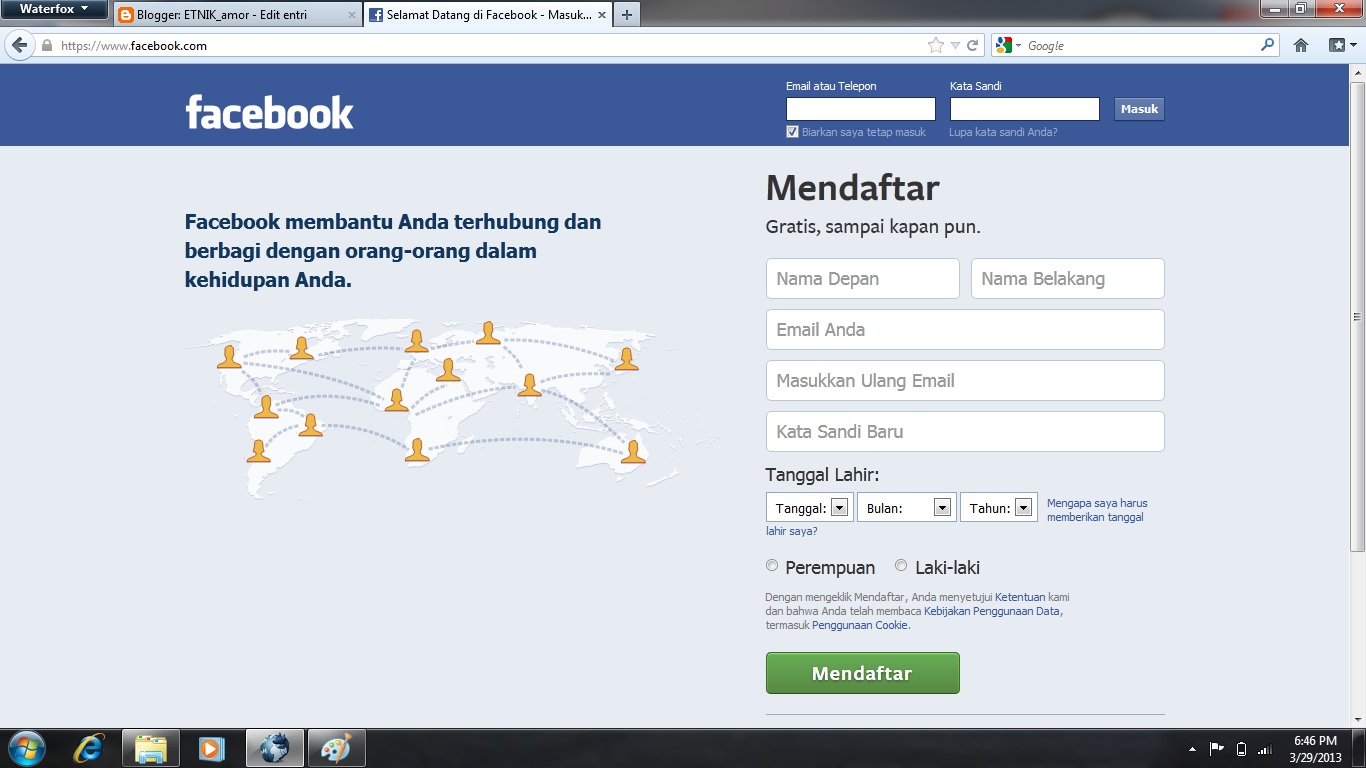The image size is (1366, 768).
Task: Click the Masuk login button
Action: click(x=1139, y=109)
